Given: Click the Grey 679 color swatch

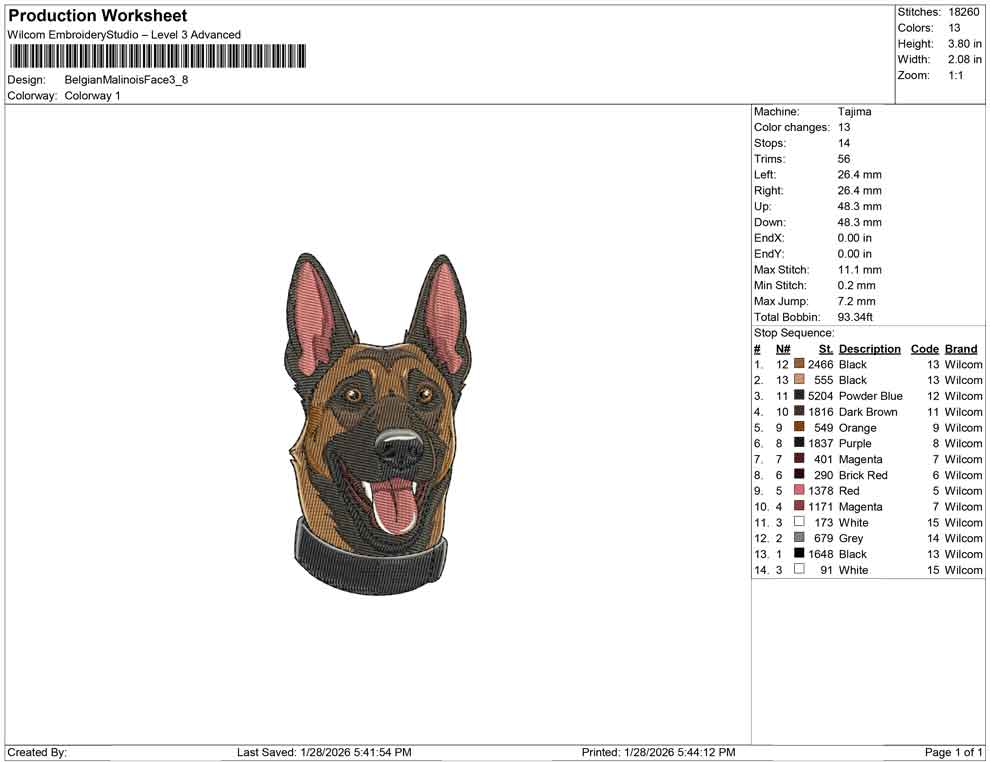Looking at the screenshot, I should coord(799,538).
